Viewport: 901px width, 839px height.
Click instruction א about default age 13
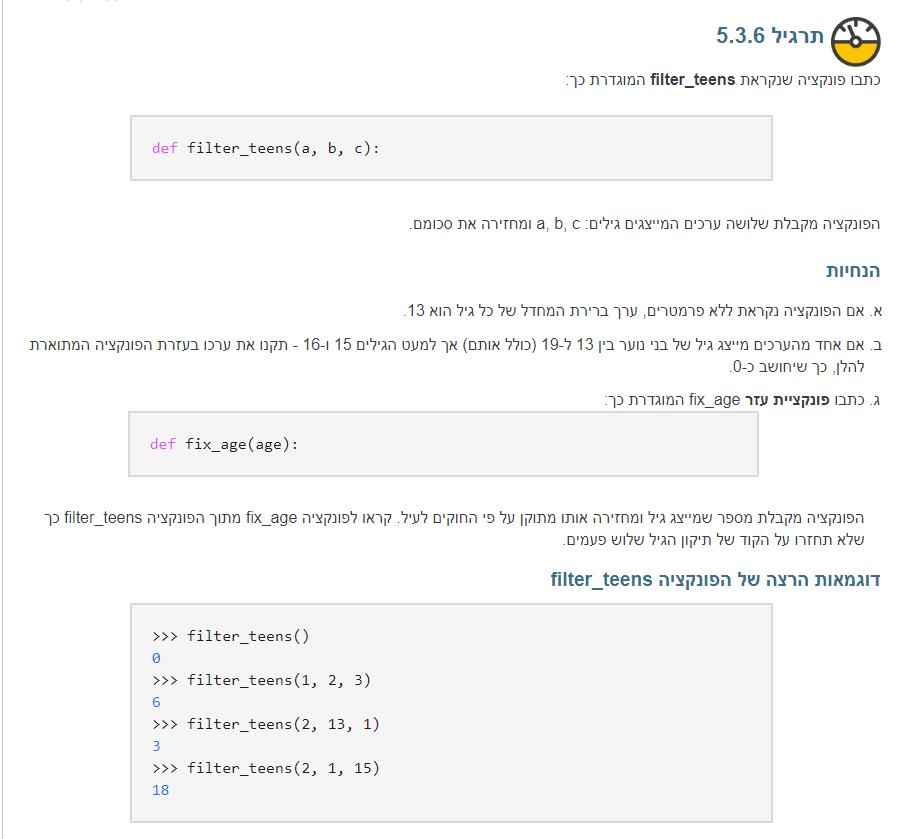click(x=642, y=311)
